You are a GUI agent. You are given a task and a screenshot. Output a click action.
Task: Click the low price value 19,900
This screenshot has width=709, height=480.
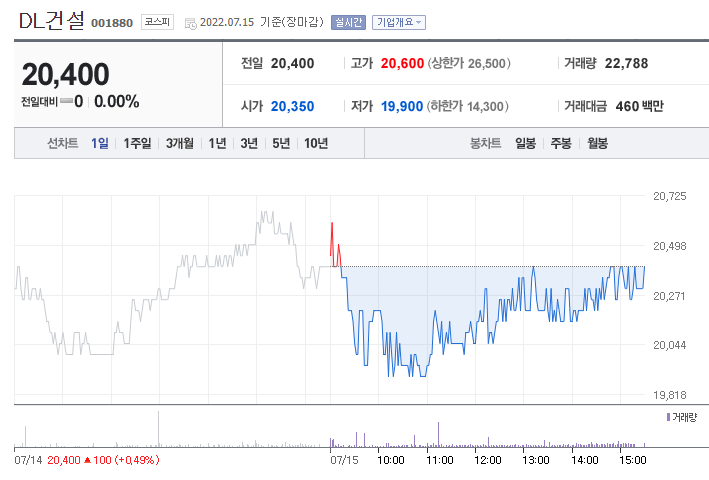402,106
